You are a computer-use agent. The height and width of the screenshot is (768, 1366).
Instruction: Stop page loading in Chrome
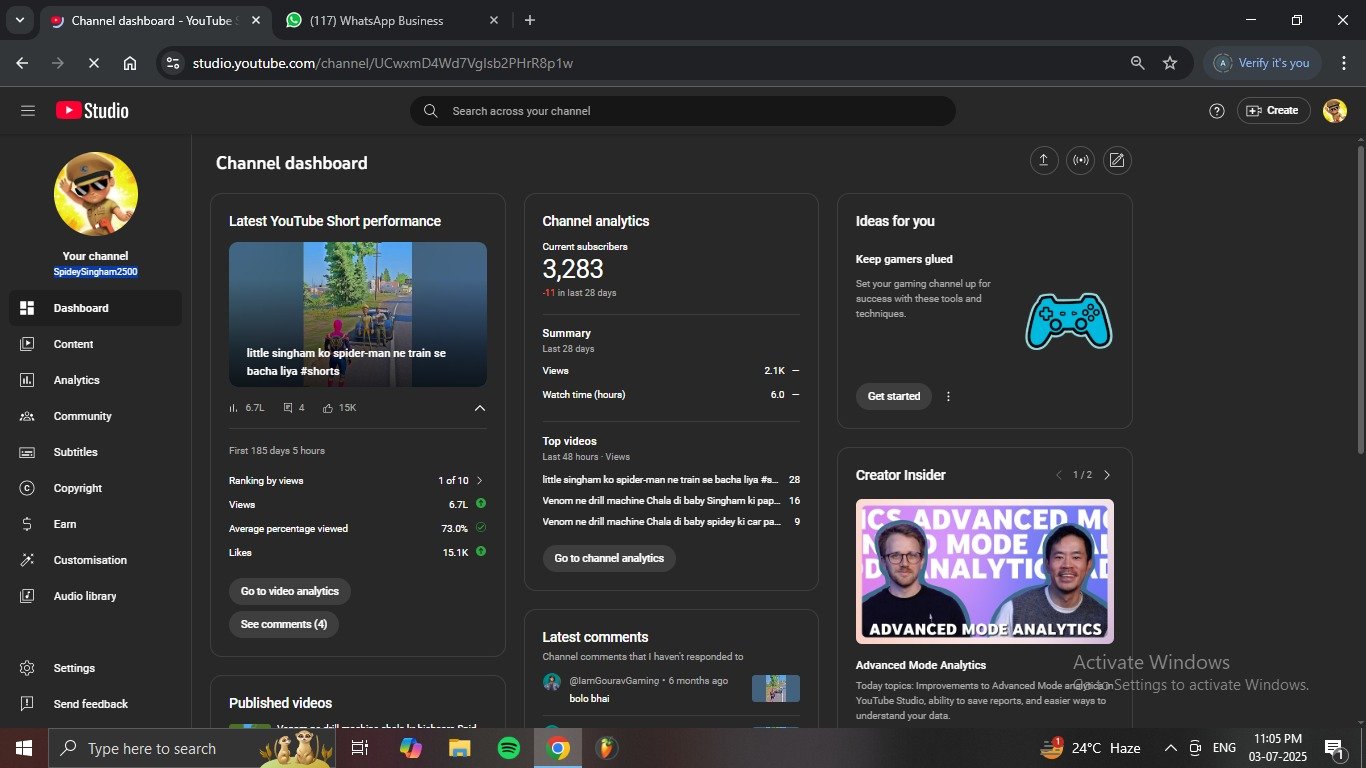(x=93, y=63)
